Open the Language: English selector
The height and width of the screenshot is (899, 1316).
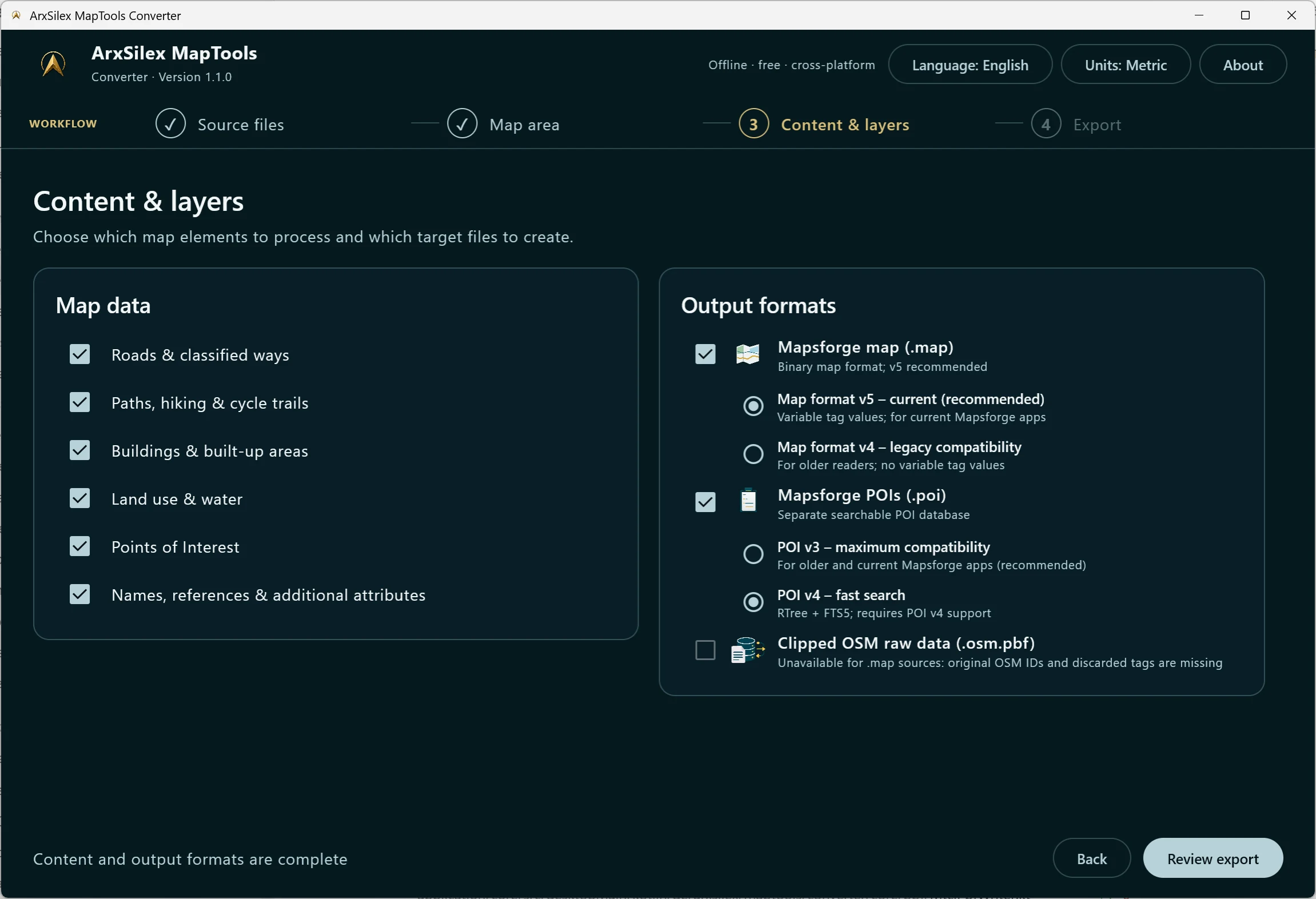[970, 65]
